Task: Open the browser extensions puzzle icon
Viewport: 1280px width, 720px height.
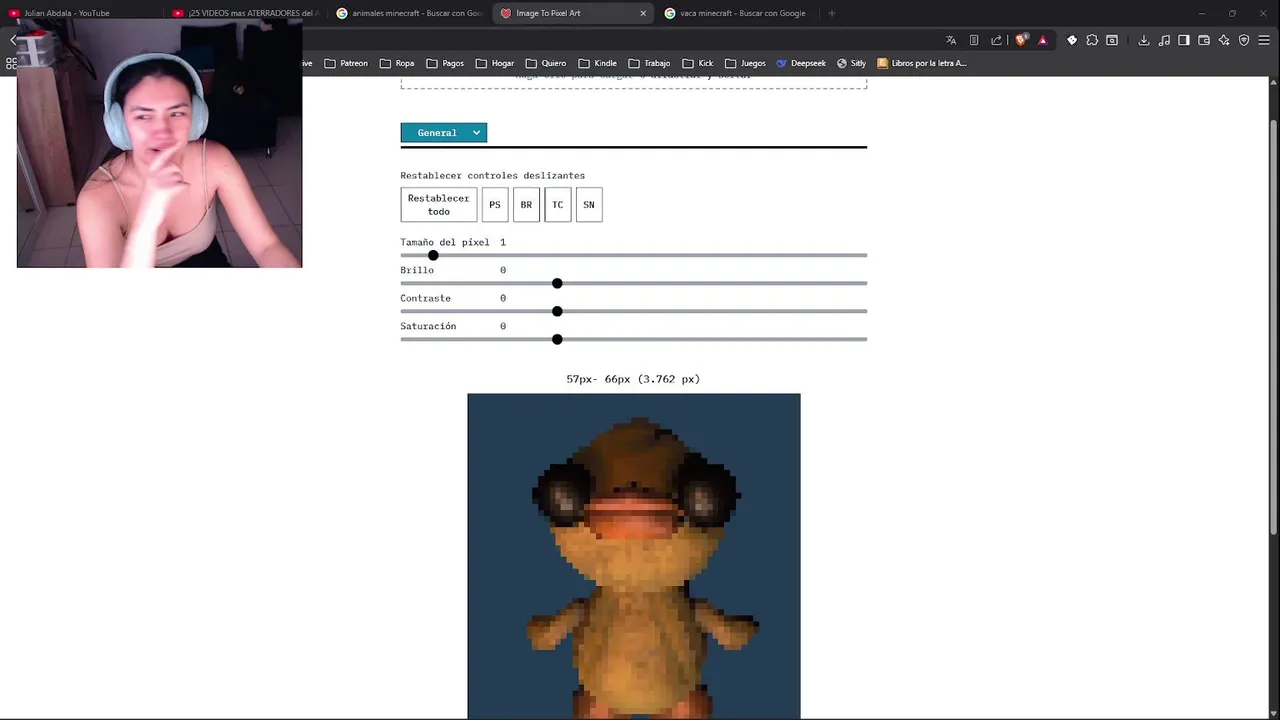Action: pyautogui.click(x=1092, y=40)
